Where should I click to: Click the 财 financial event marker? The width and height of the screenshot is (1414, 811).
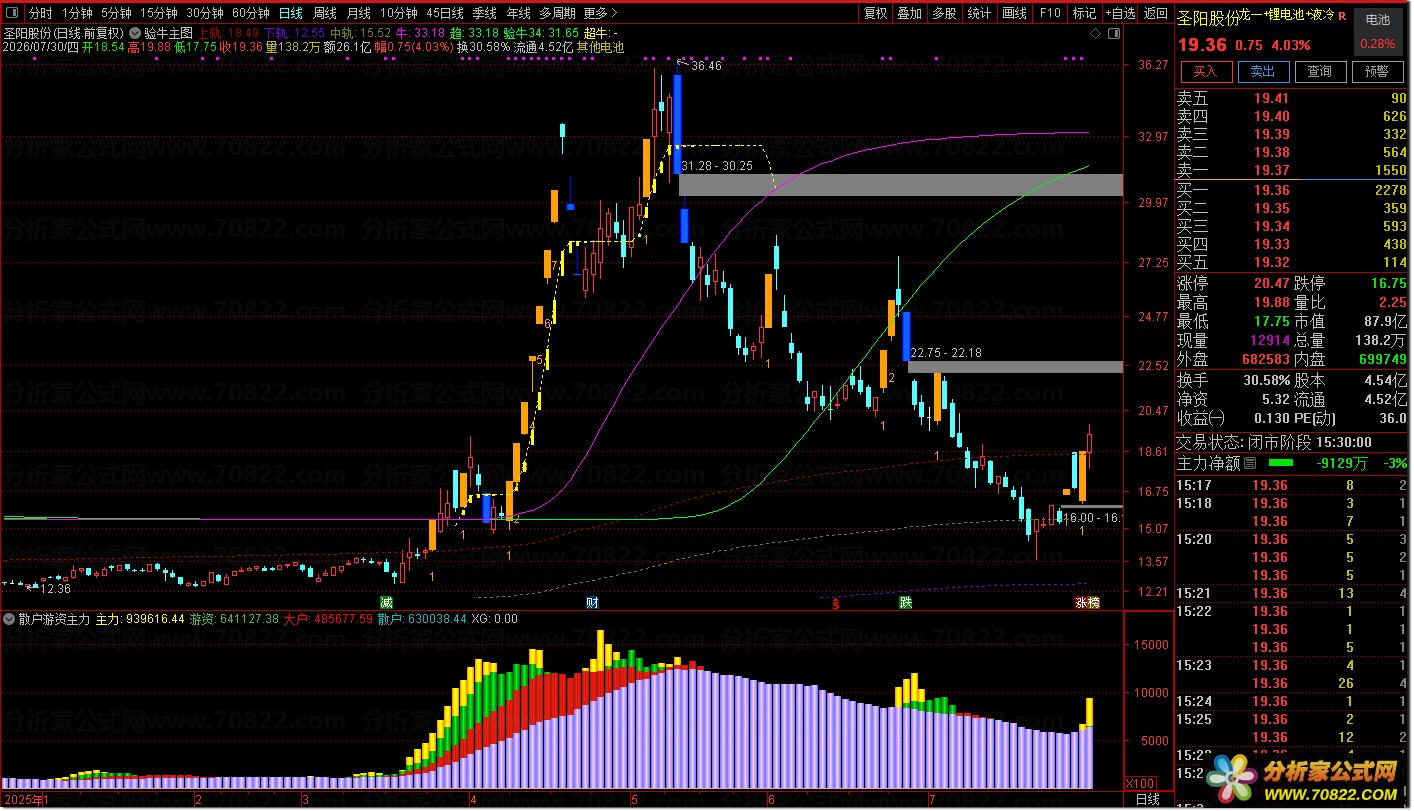click(592, 602)
